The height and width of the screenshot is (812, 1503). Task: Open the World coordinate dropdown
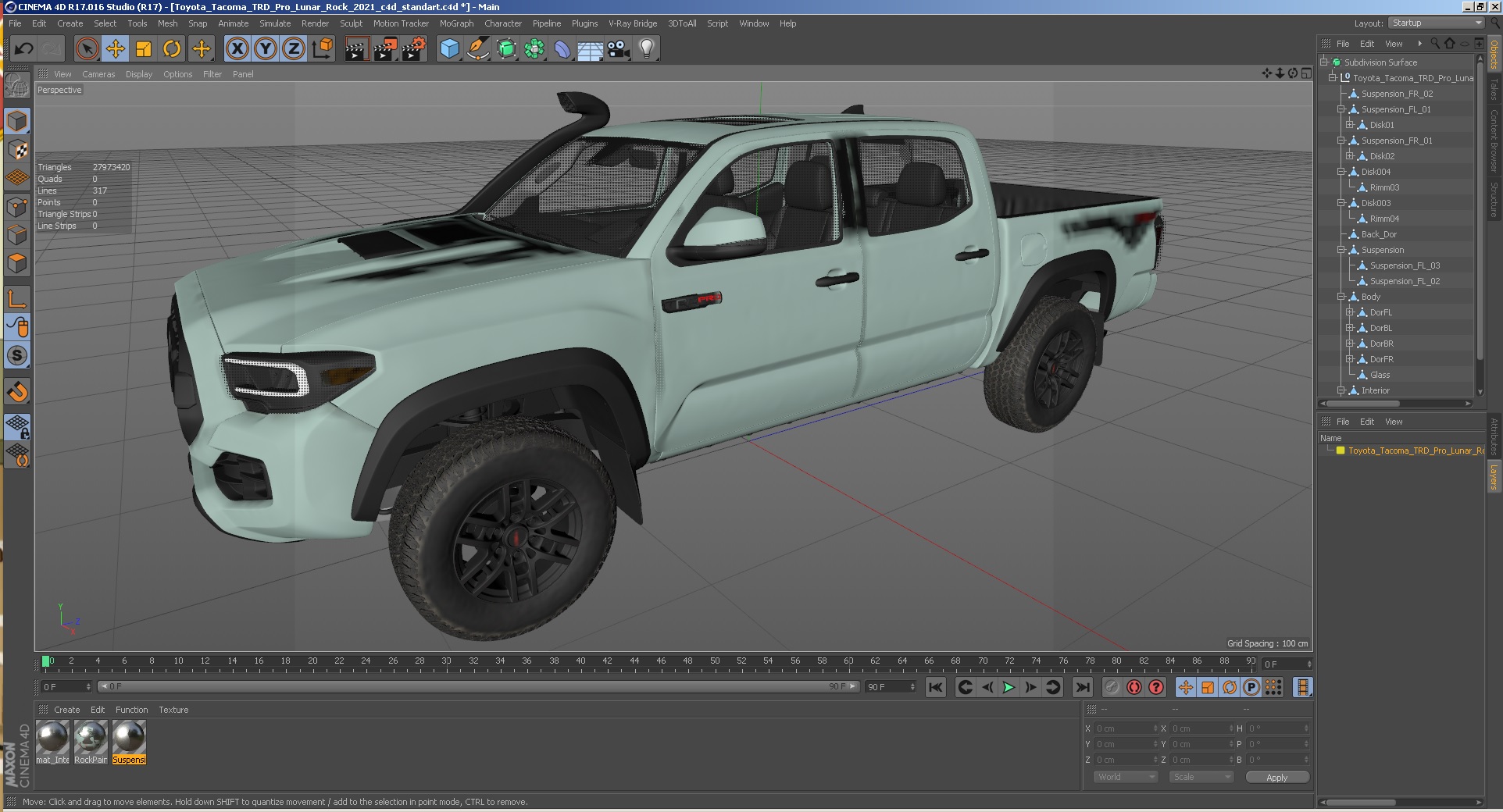1125,777
